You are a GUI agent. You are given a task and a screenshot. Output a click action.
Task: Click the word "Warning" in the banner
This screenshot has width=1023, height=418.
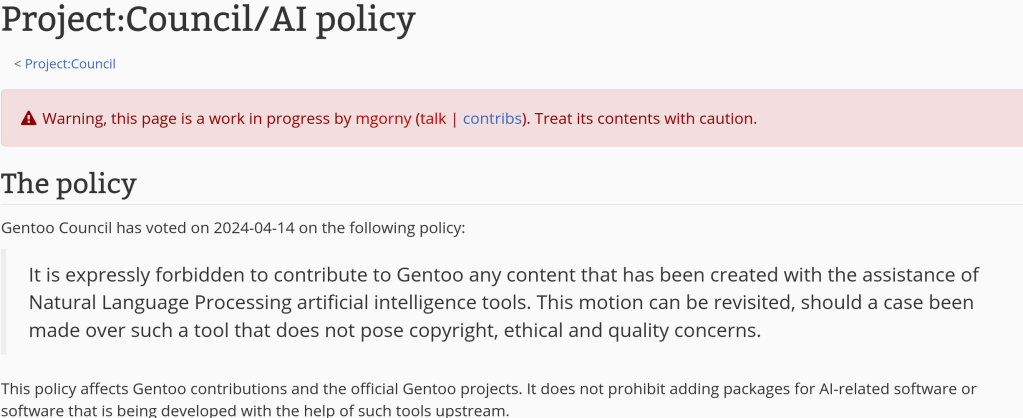[73, 119]
